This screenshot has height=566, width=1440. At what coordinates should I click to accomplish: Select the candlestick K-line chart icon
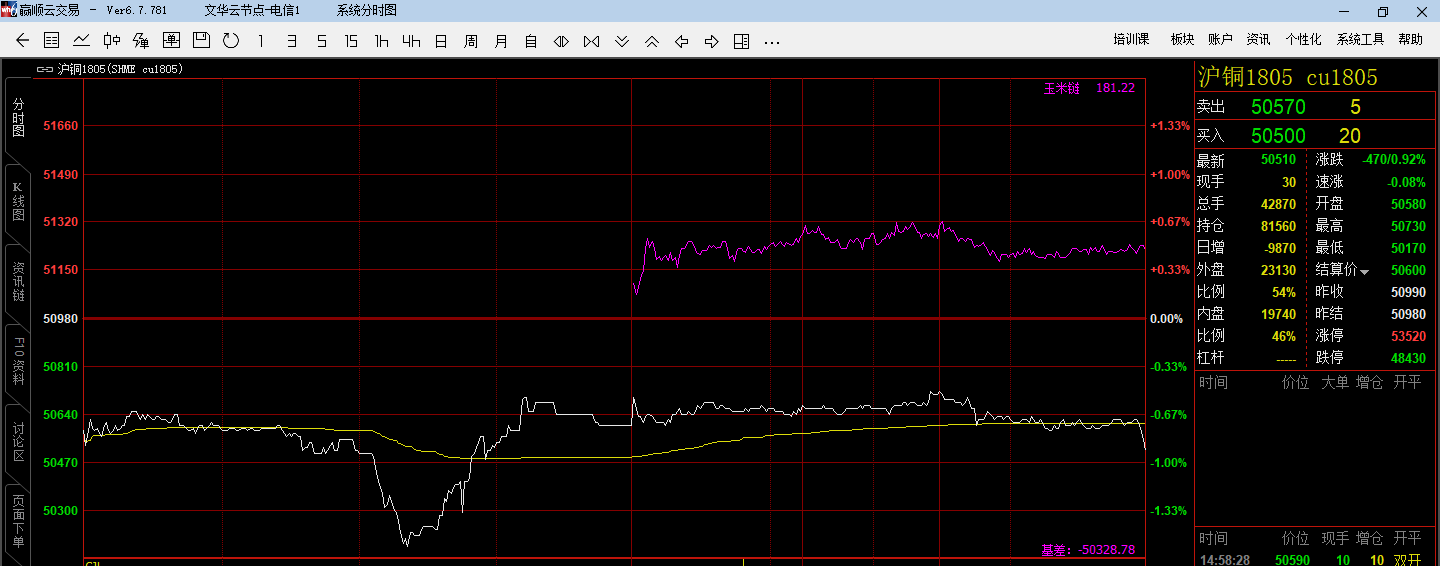tap(112, 41)
